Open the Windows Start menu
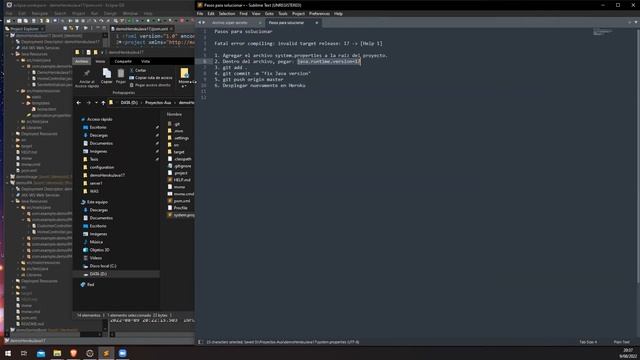This screenshot has height=360, width=640. (8, 353)
